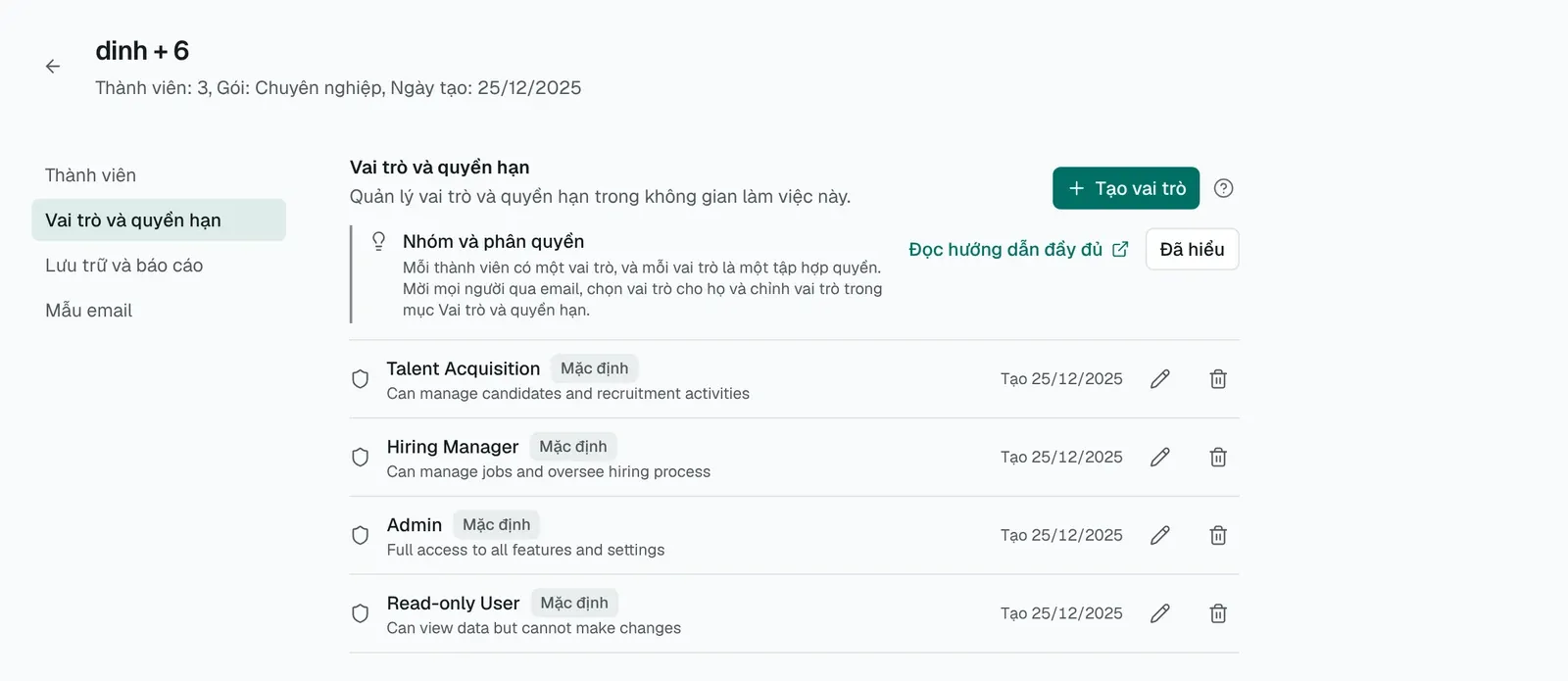Click the shield icon beside Hiring Manager
This screenshot has height=681, width=1568.
(x=360, y=458)
